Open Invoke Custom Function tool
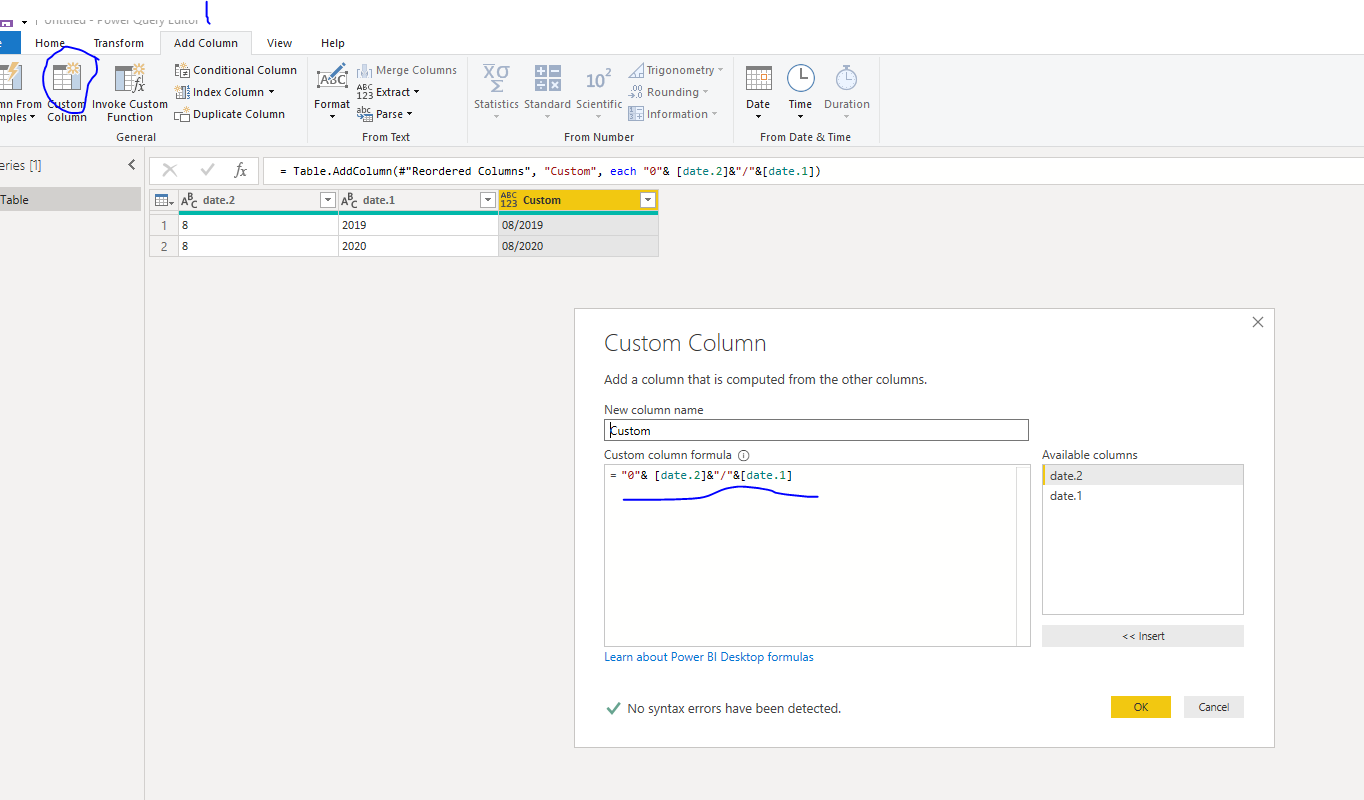The width and height of the screenshot is (1364, 800). (x=130, y=92)
